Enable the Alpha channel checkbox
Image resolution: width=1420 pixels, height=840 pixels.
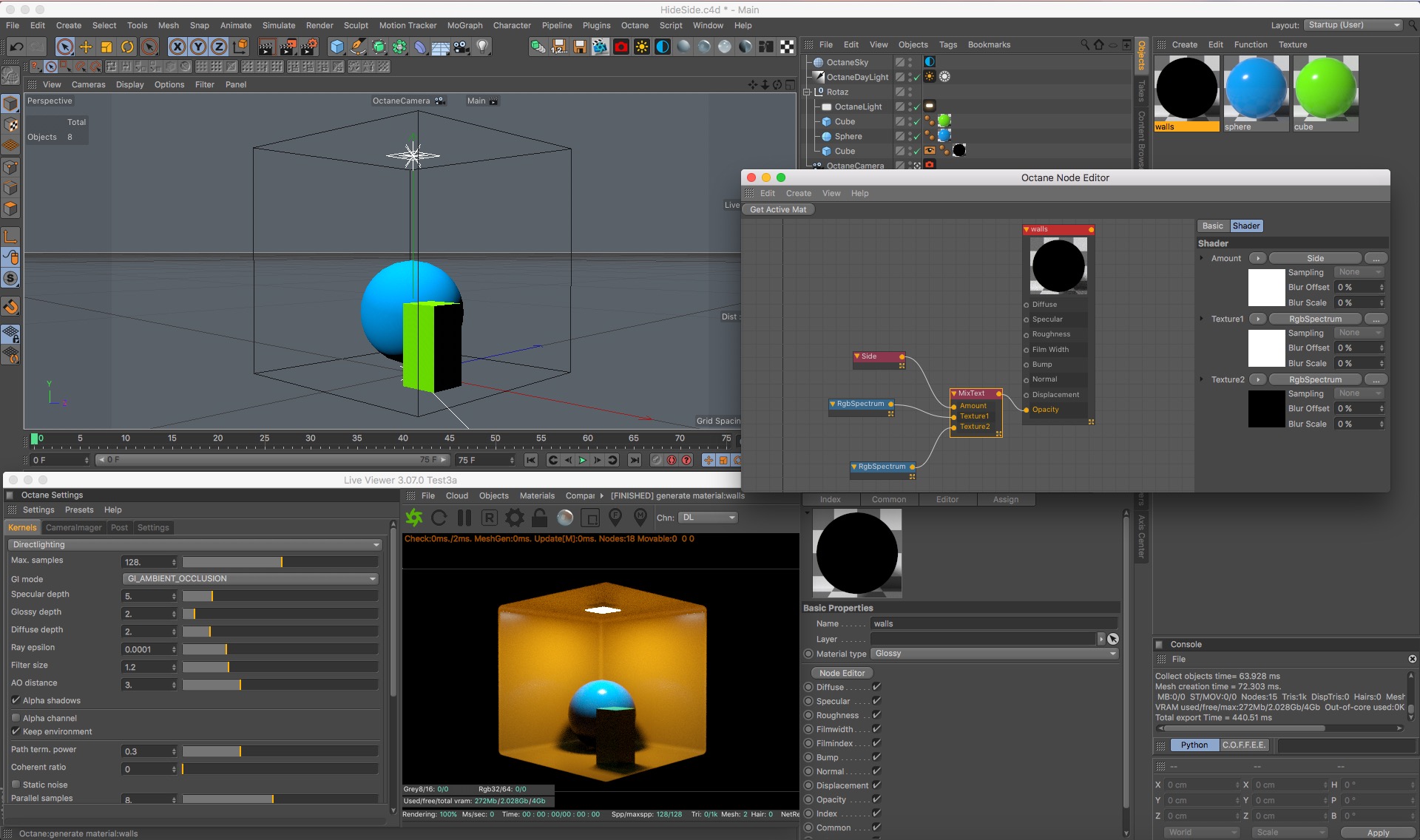click(x=16, y=718)
